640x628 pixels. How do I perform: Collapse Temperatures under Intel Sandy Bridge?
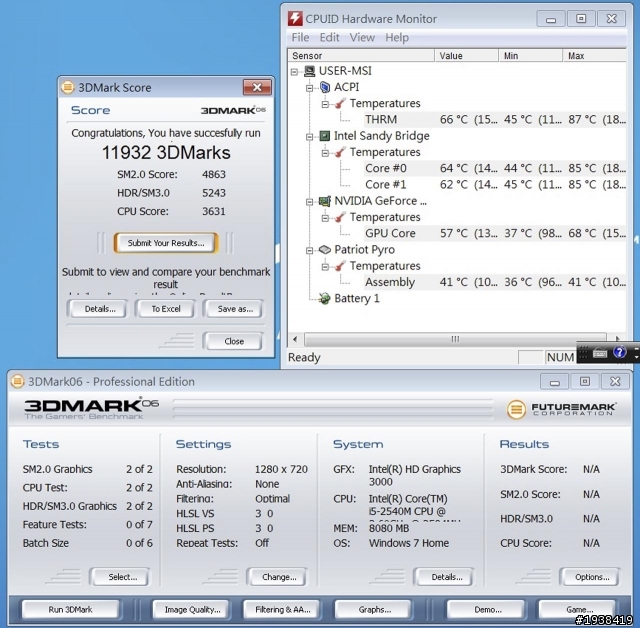pyautogui.click(x=325, y=153)
